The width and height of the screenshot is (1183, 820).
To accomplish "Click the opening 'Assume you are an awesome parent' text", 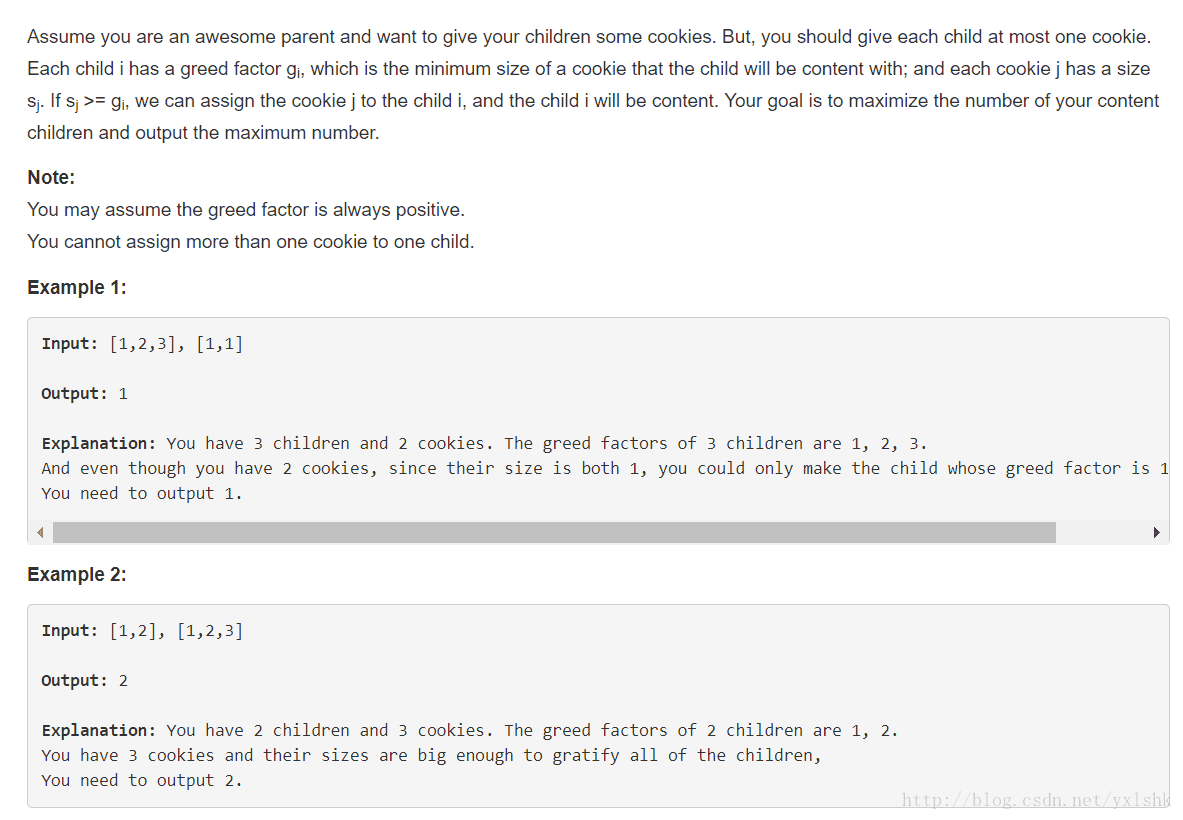I will tap(232, 37).
